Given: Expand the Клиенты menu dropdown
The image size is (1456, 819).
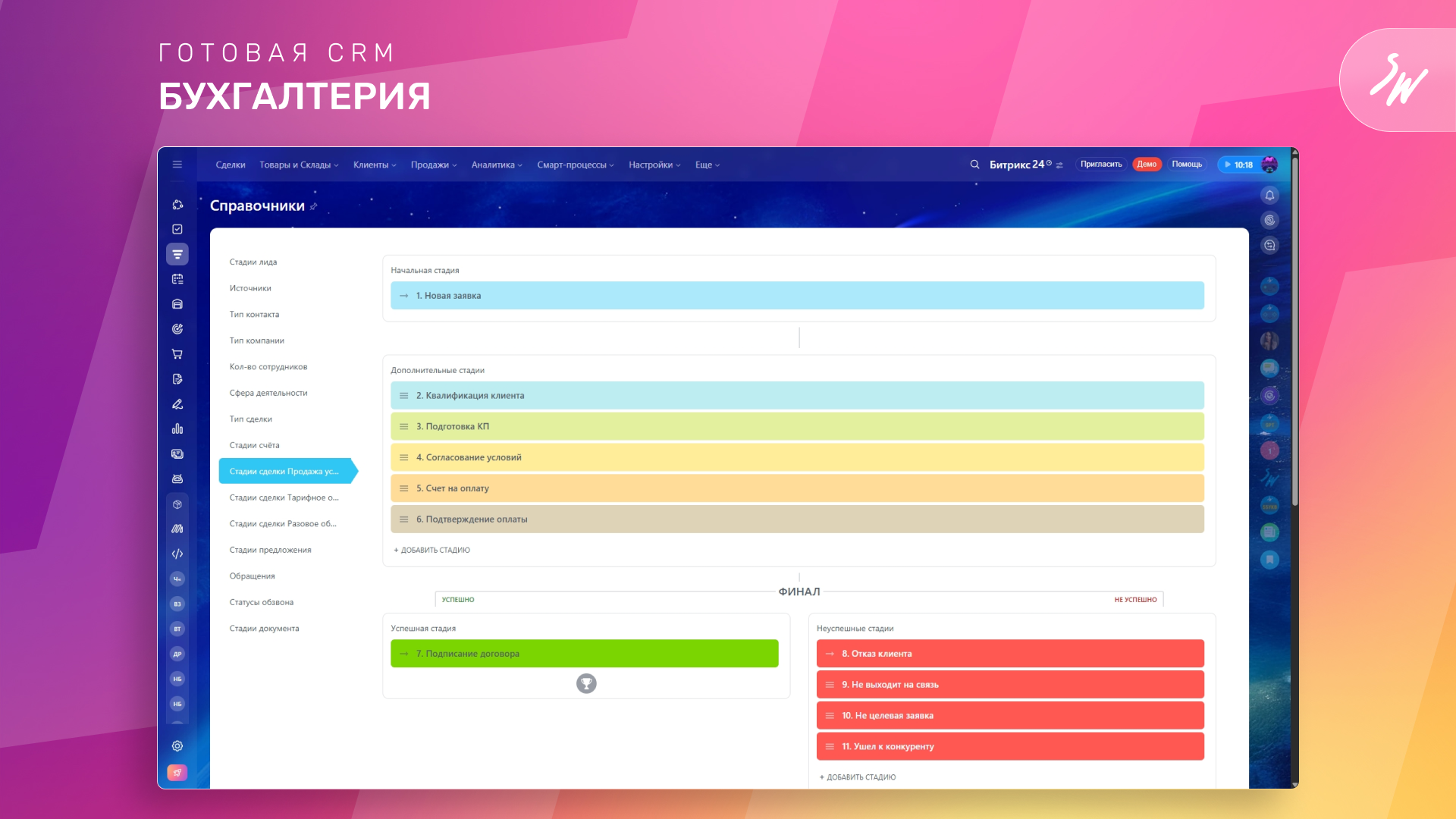Looking at the screenshot, I should pos(375,165).
